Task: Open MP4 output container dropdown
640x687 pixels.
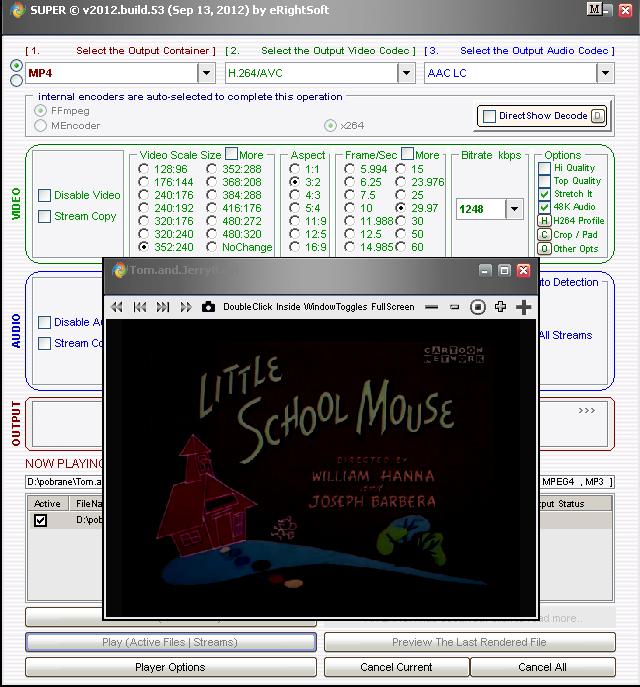Action: click(x=206, y=73)
